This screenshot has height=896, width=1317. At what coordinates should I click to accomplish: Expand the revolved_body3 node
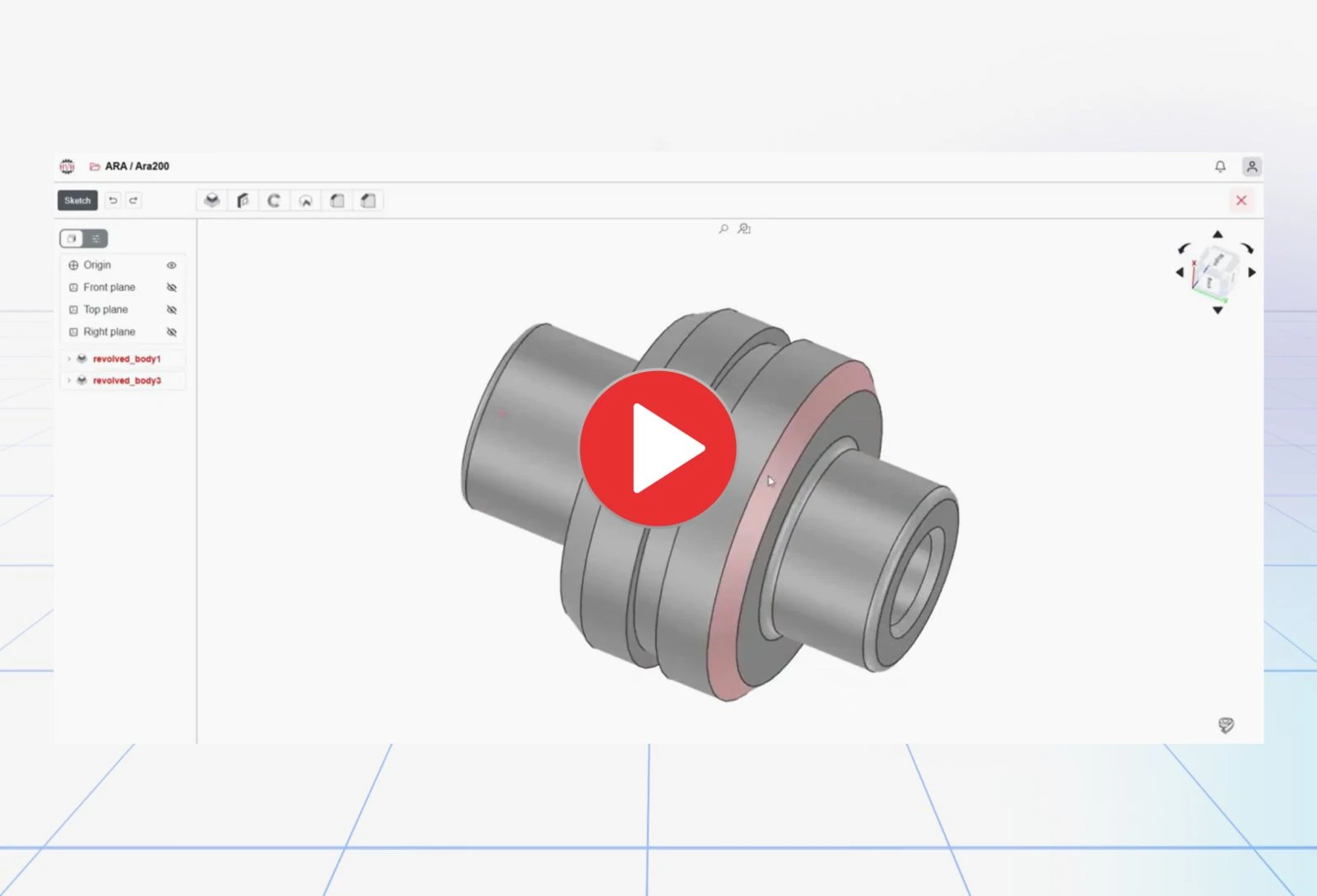69,380
